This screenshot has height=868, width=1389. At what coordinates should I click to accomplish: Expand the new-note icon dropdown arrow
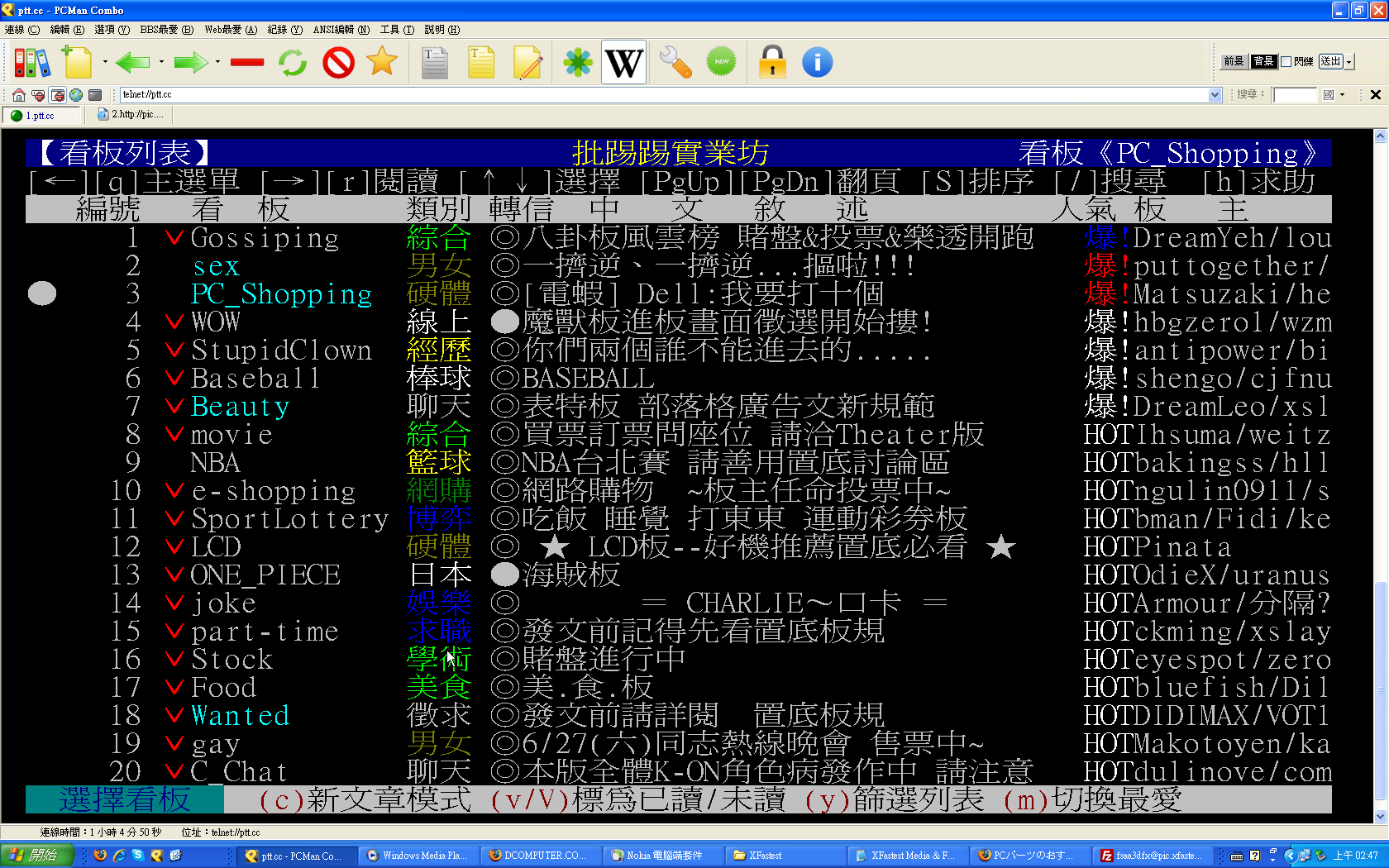105,62
